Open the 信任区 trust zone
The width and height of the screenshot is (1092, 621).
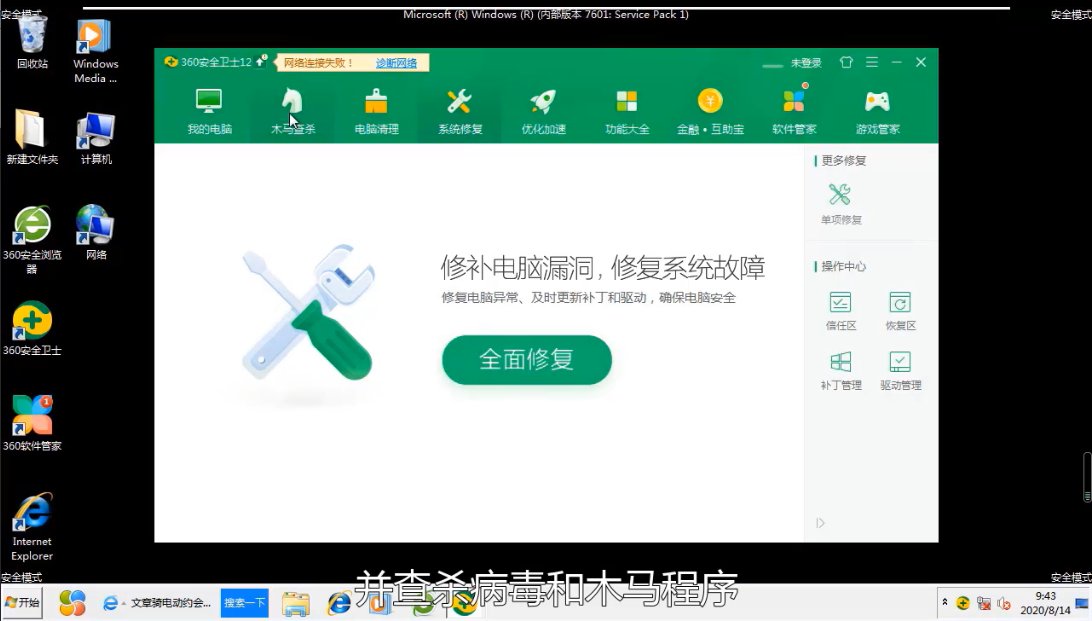coord(841,310)
